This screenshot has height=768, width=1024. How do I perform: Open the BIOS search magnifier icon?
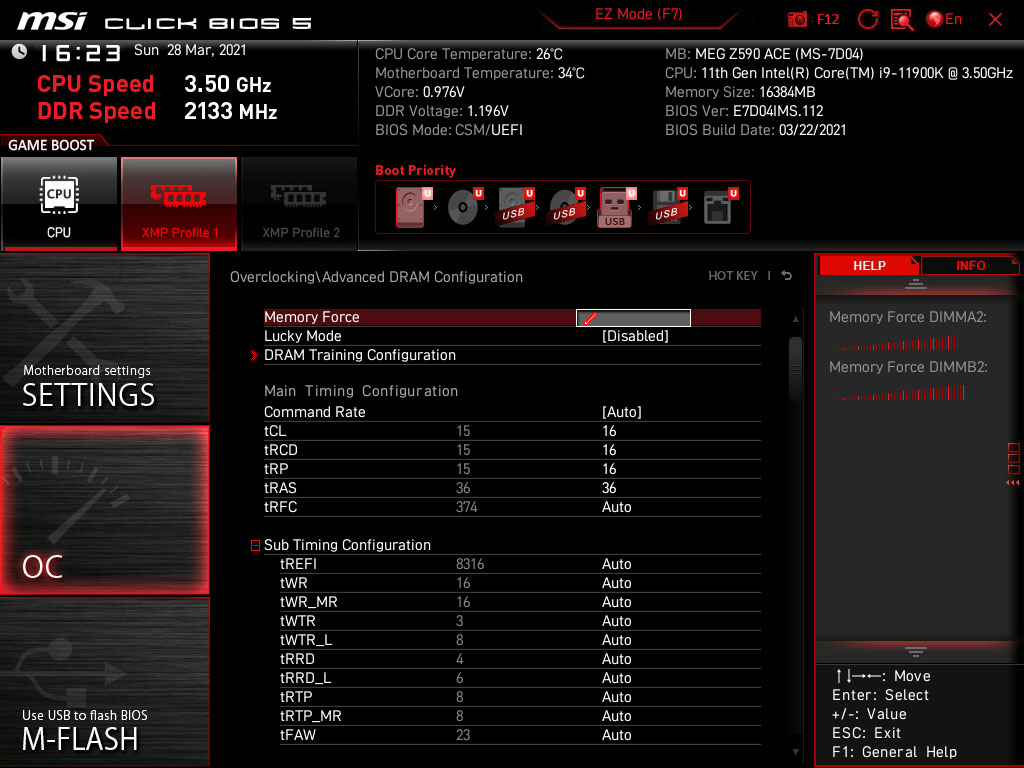[902, 20]
